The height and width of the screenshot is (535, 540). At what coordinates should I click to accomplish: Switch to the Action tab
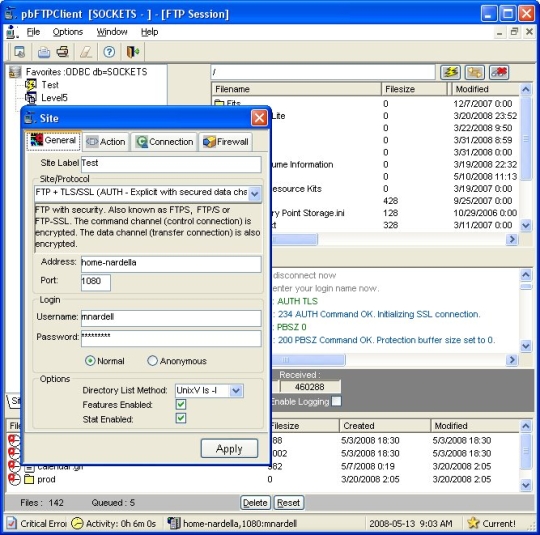106,142
